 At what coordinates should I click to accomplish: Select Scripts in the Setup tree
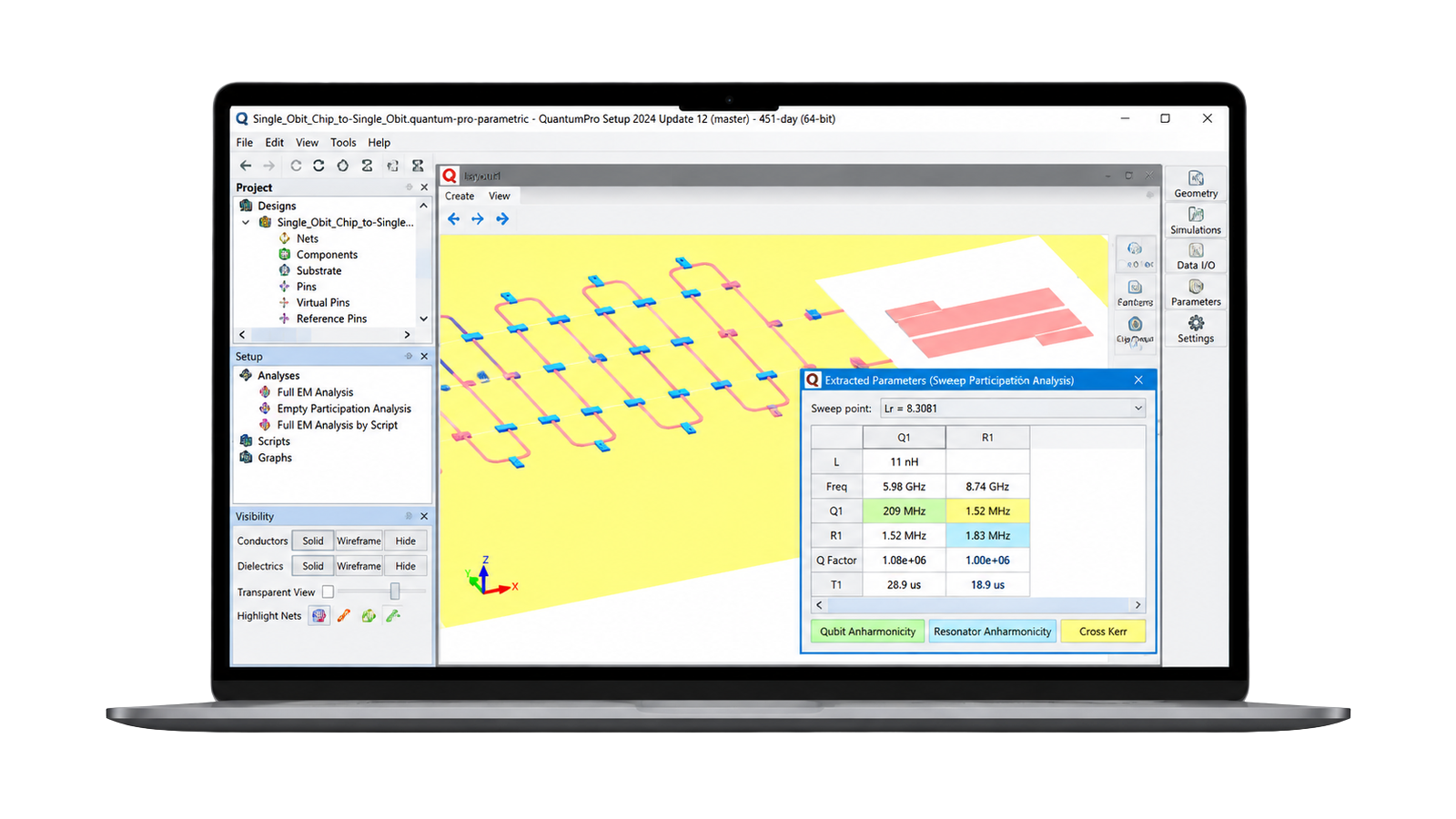click(x=274, y=441)
